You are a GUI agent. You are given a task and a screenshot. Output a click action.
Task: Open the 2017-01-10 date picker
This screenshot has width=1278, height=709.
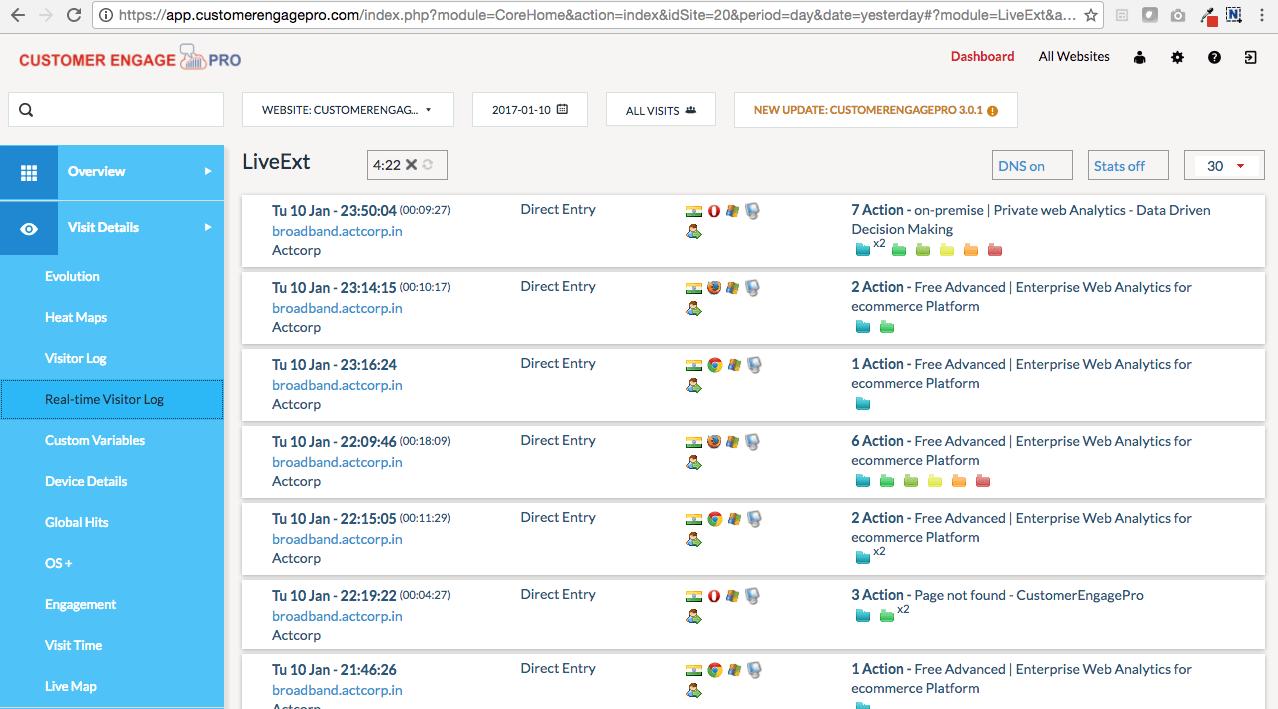[530, 110]
